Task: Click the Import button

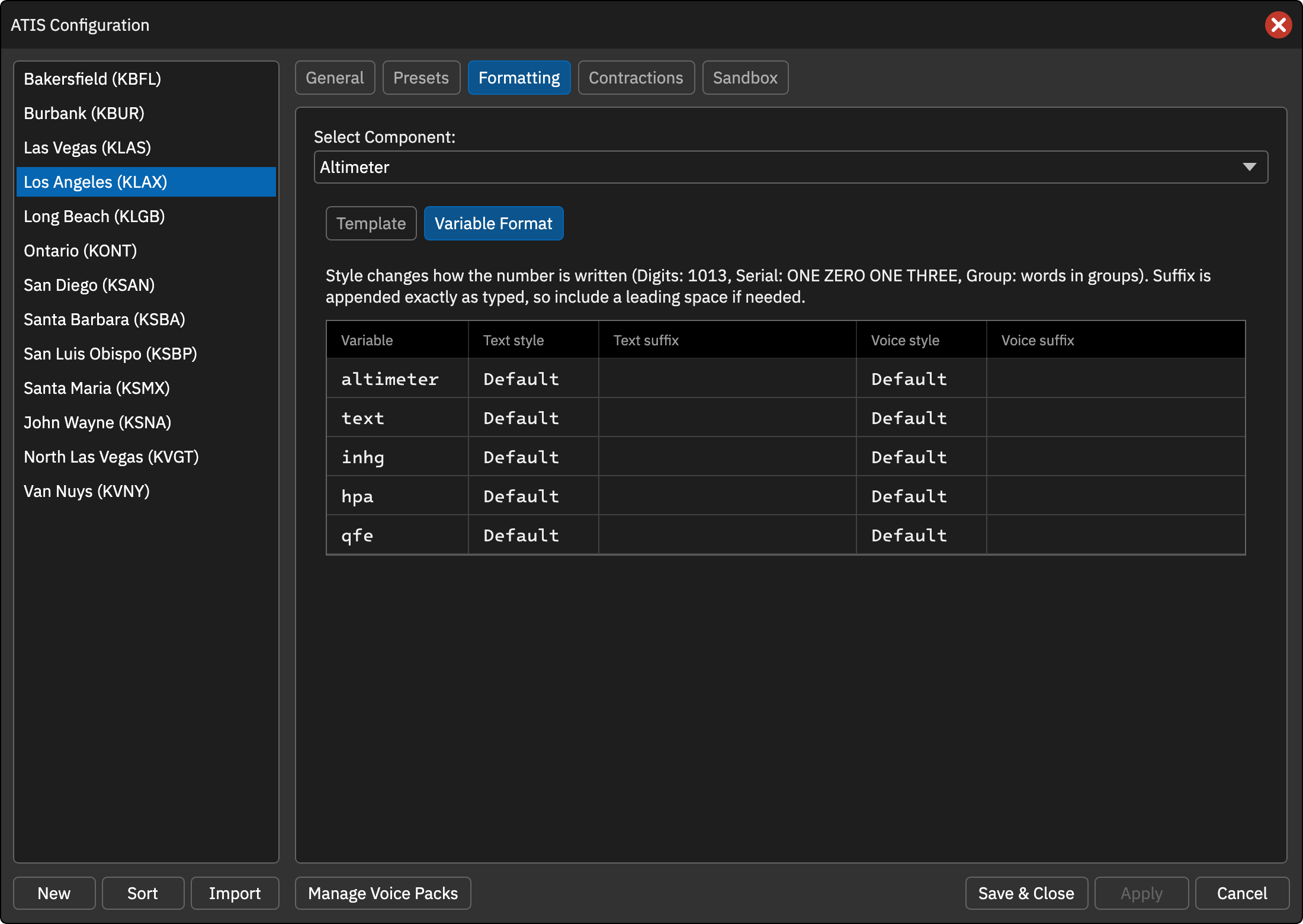Action: pyautogui.click(x=235, y=893)
